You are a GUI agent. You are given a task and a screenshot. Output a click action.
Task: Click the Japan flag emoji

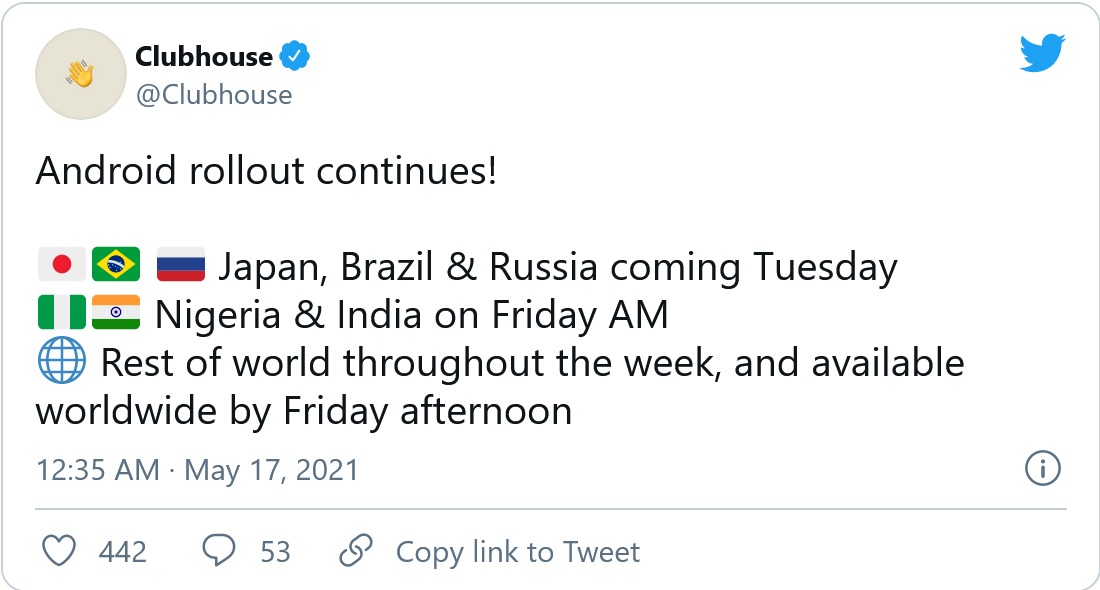(x=62, y=264)
